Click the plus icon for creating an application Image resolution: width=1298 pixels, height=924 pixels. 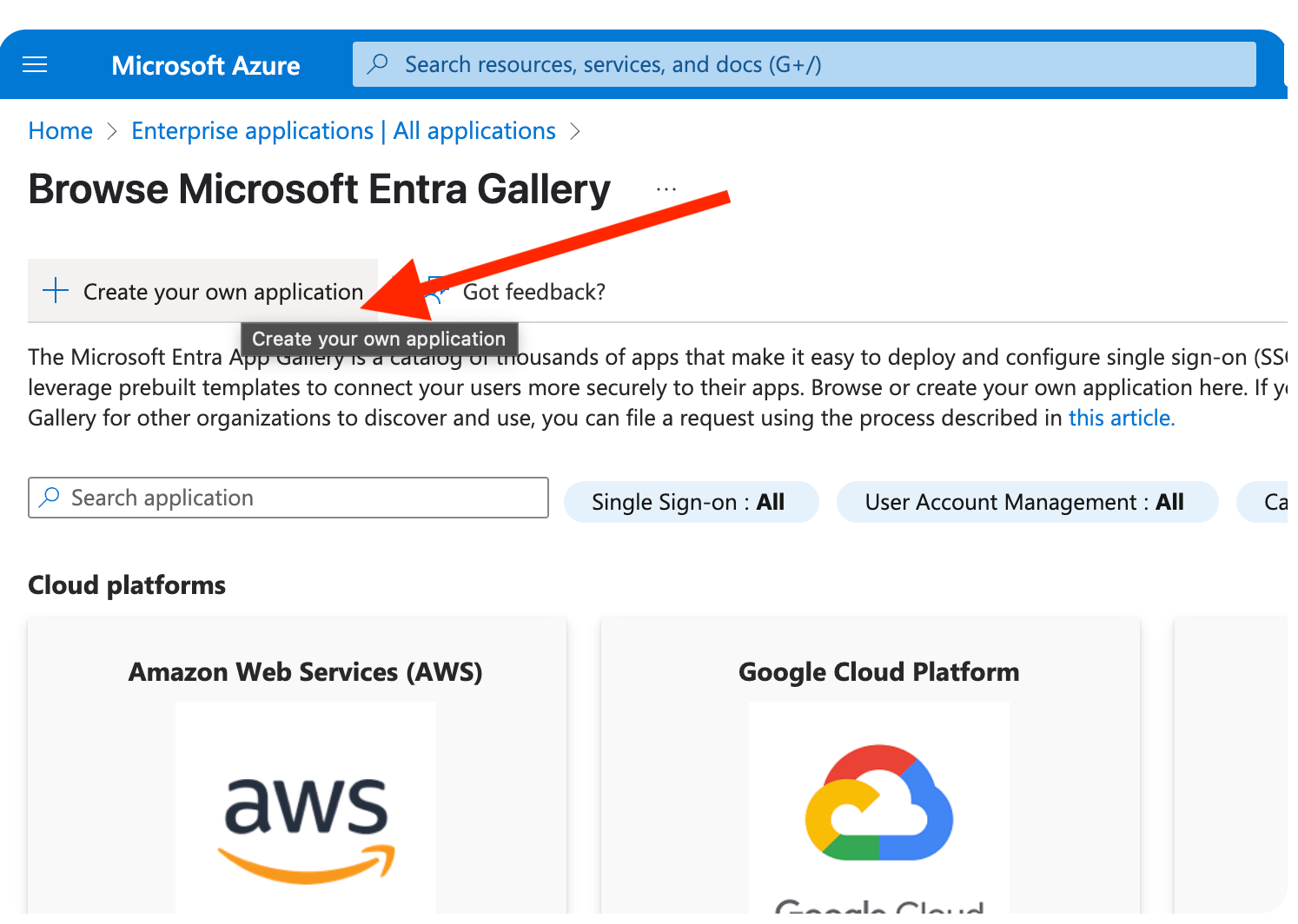(x=56, y=291)
